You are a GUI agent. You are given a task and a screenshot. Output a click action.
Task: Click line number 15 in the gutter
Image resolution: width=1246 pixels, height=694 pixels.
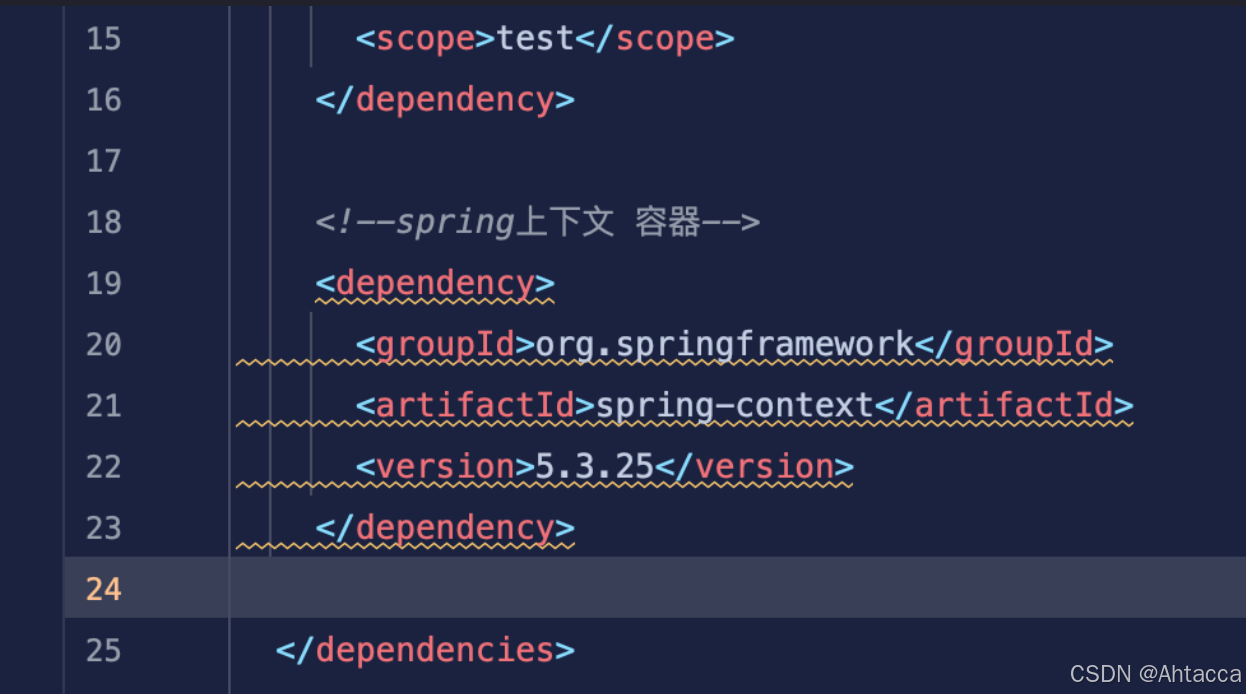103,39
